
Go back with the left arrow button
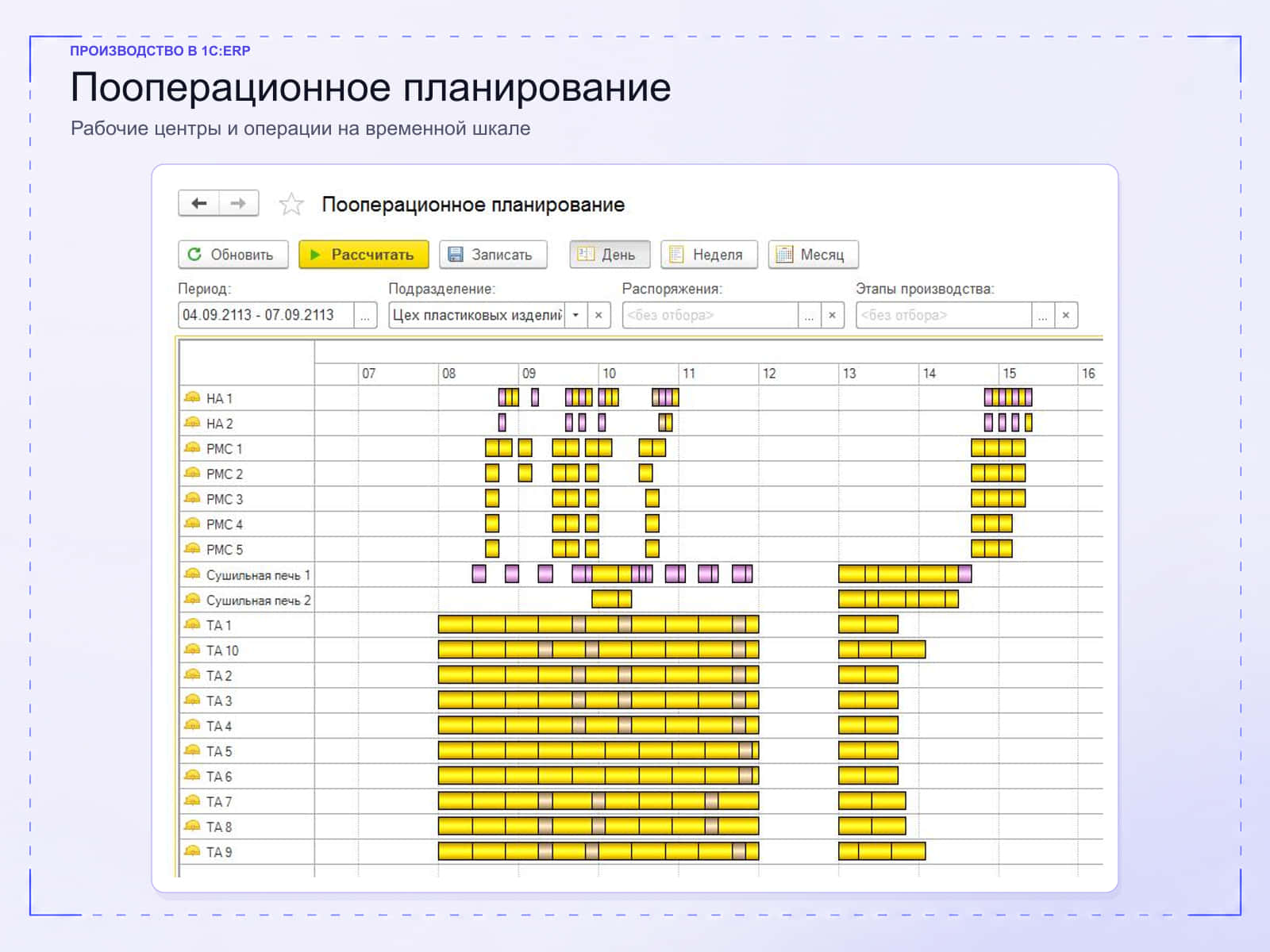click(198, 204)
